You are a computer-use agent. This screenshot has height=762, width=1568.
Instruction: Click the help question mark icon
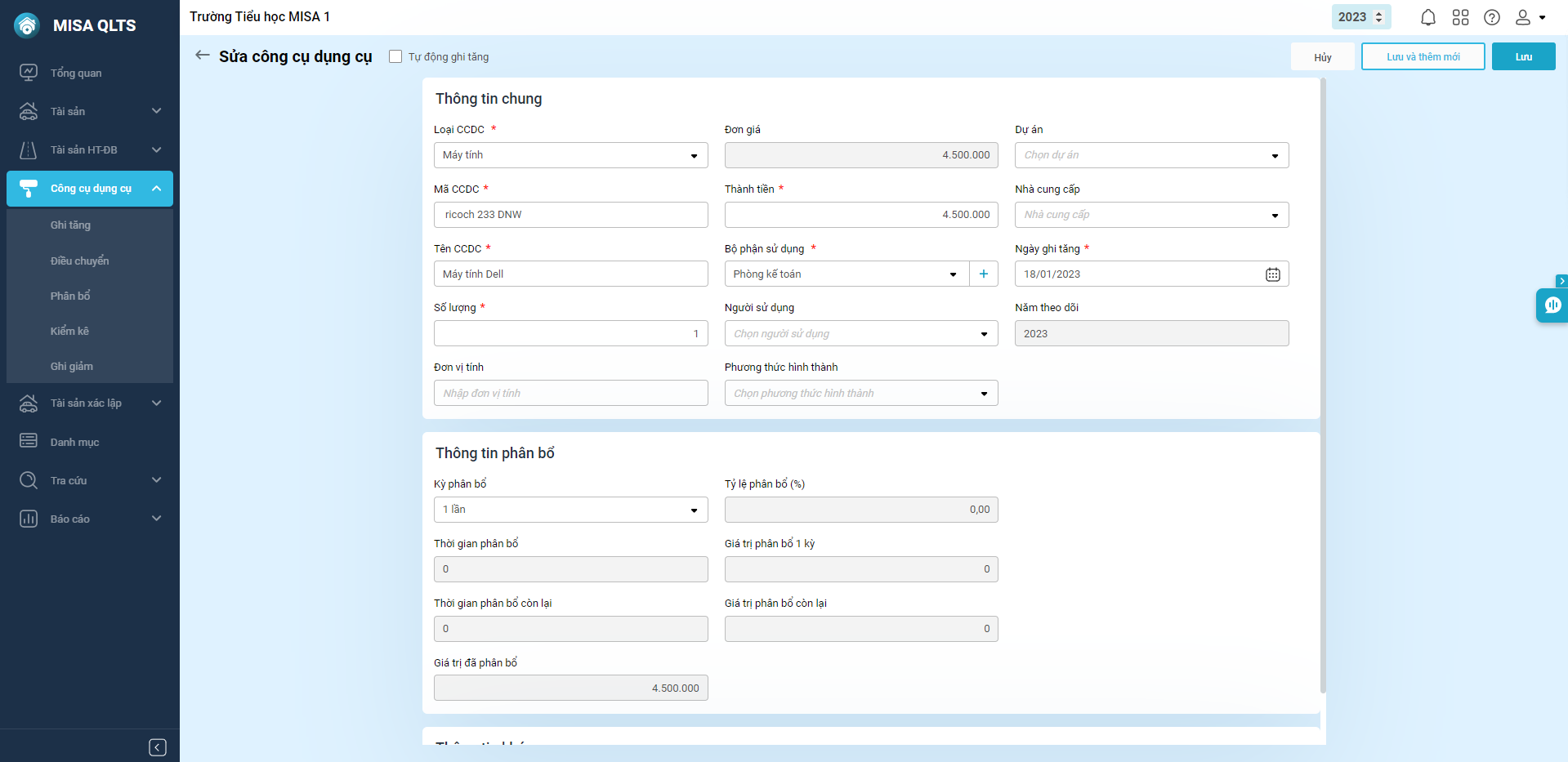click(1492, 17)
